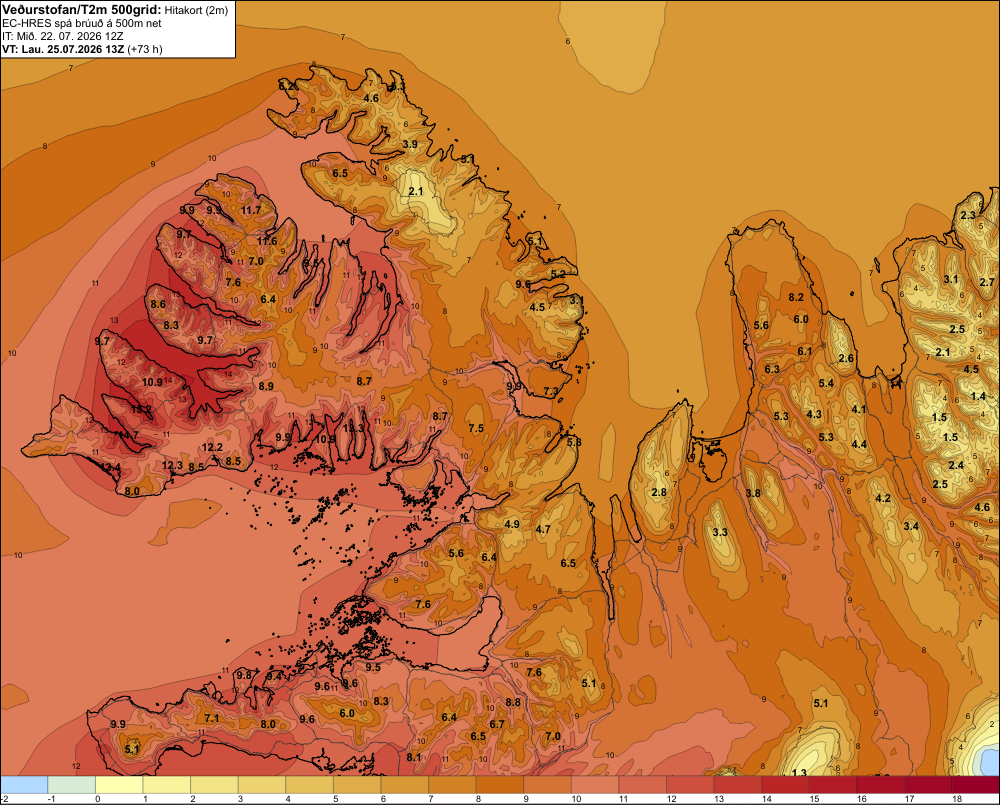Click the Veðurstofan/T2m 500grid title text
Image resolution: width=1000 pixels, height=805 pixels.
tap(82, 10)
